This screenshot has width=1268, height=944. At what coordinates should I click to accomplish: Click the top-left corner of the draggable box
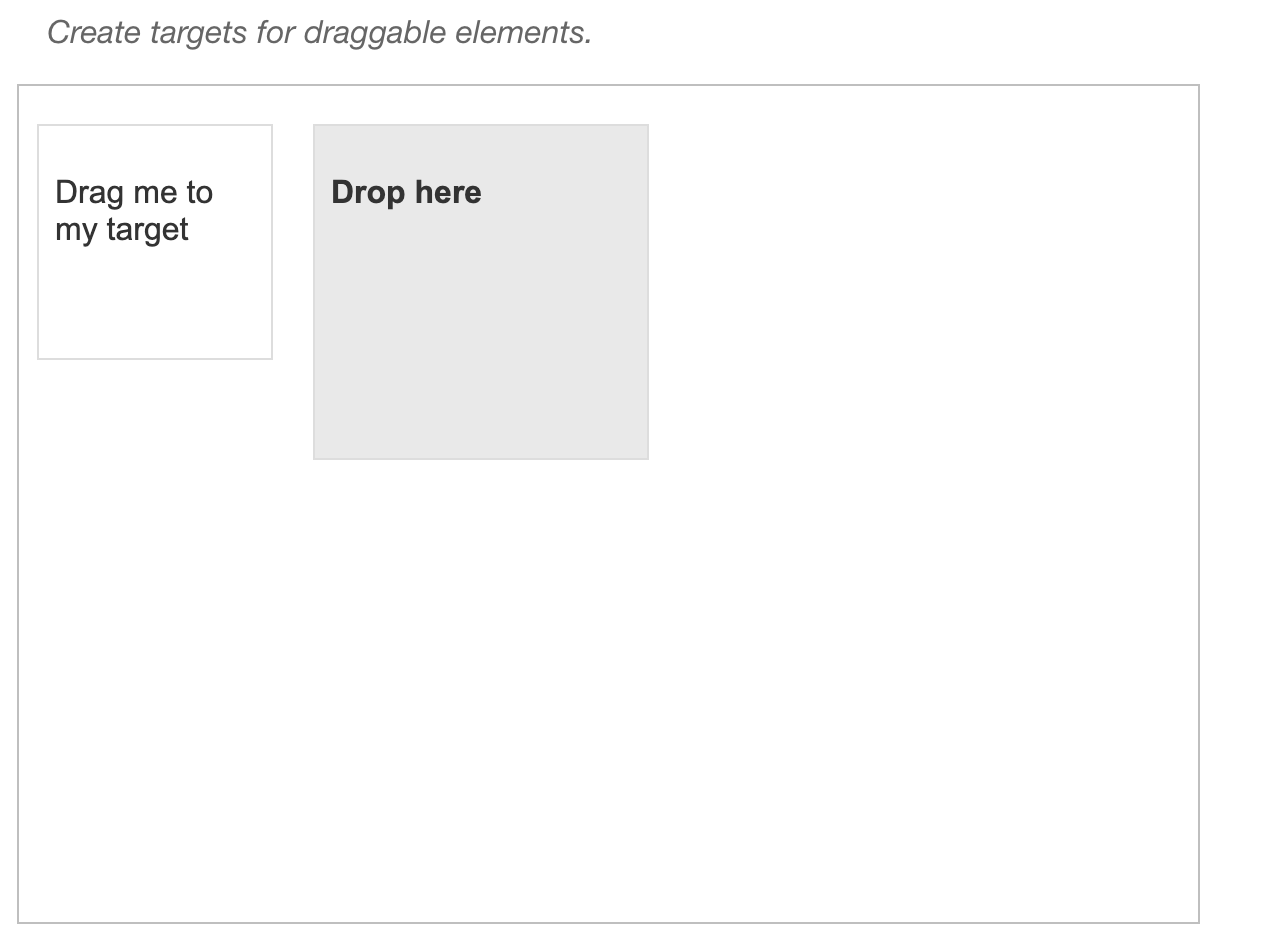click(40, 126)
